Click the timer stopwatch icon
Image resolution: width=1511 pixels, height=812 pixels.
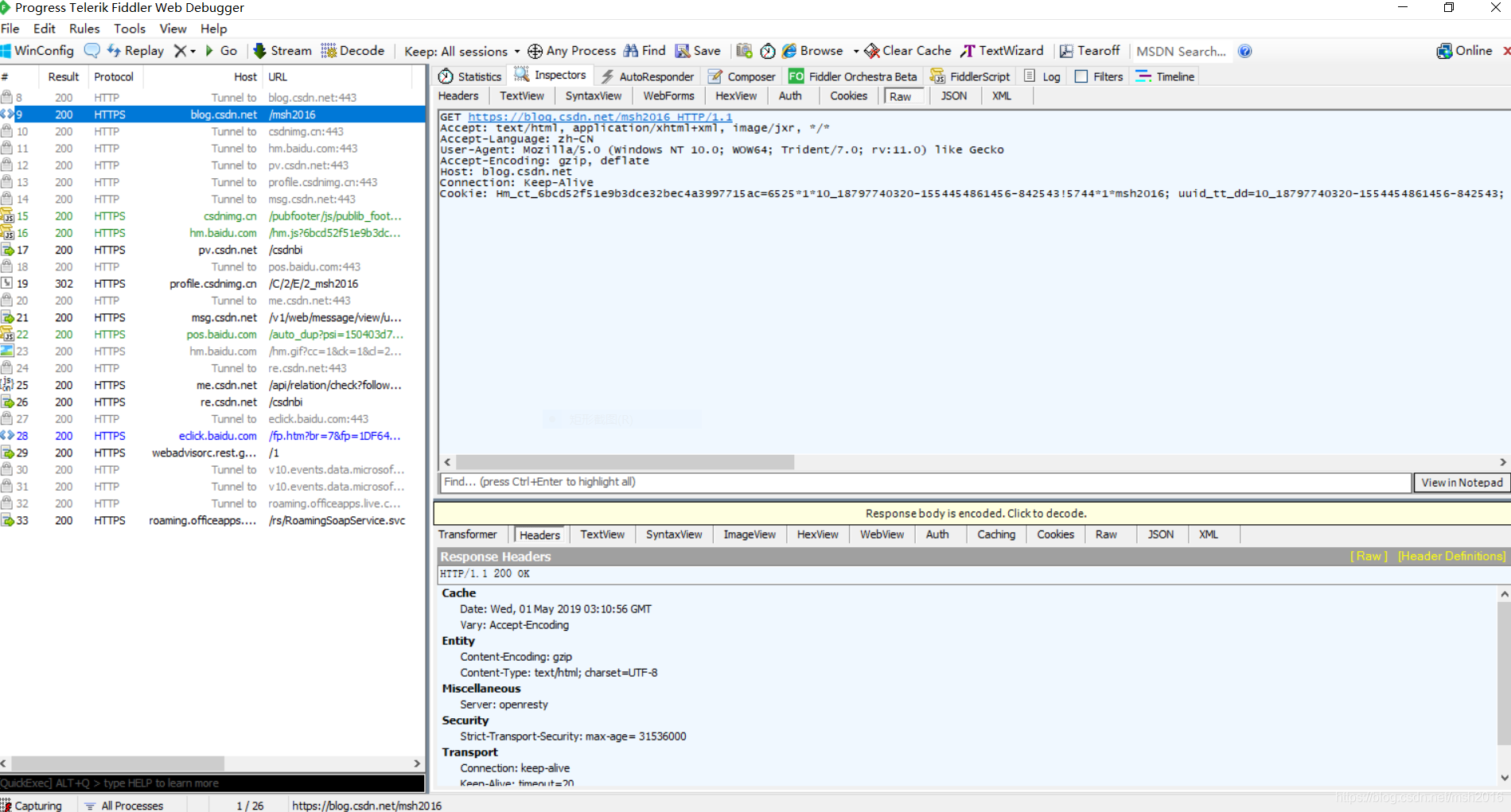(768, 51)
